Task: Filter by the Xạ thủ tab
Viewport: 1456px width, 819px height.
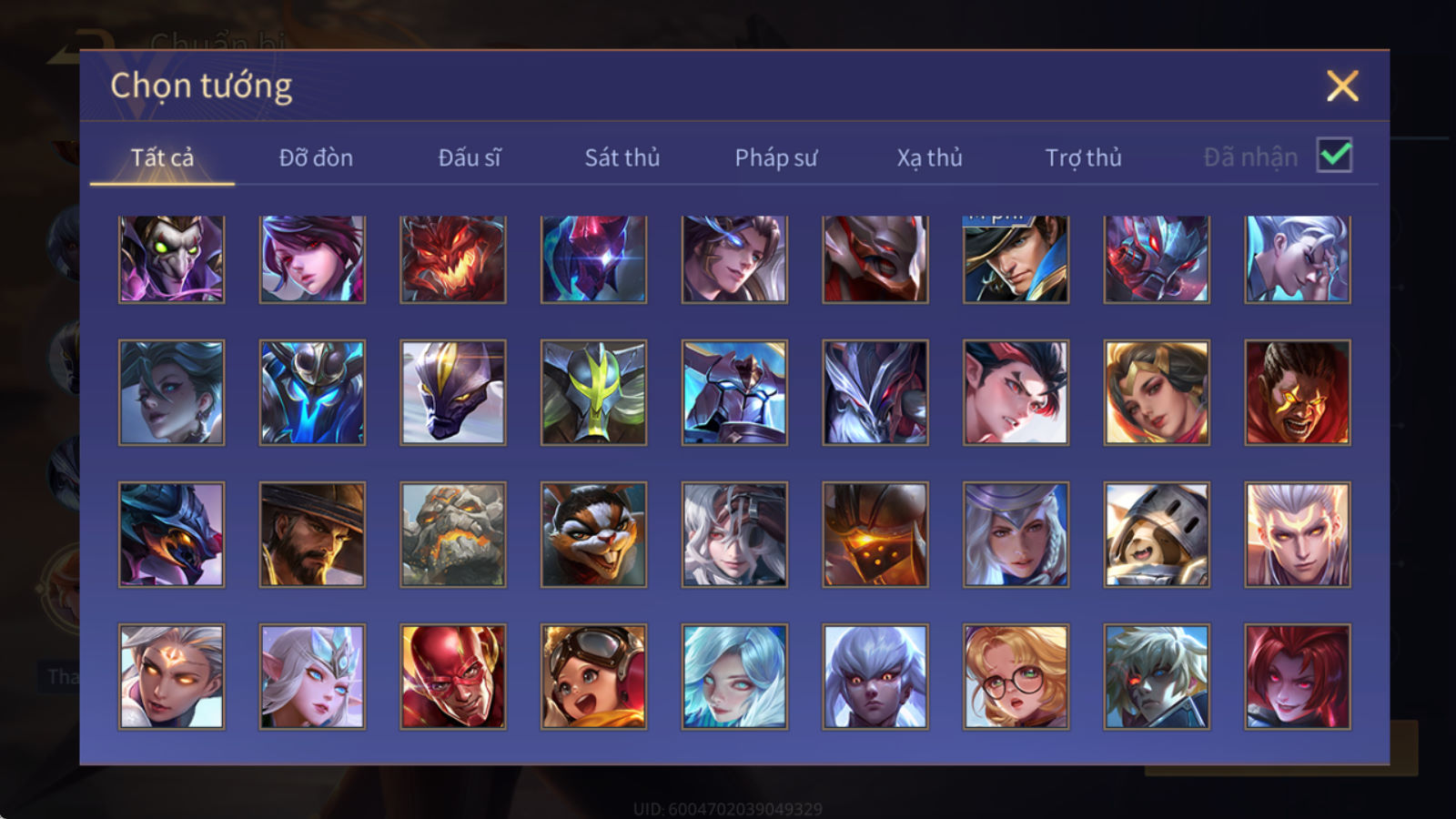Action: tap(930, 157)
